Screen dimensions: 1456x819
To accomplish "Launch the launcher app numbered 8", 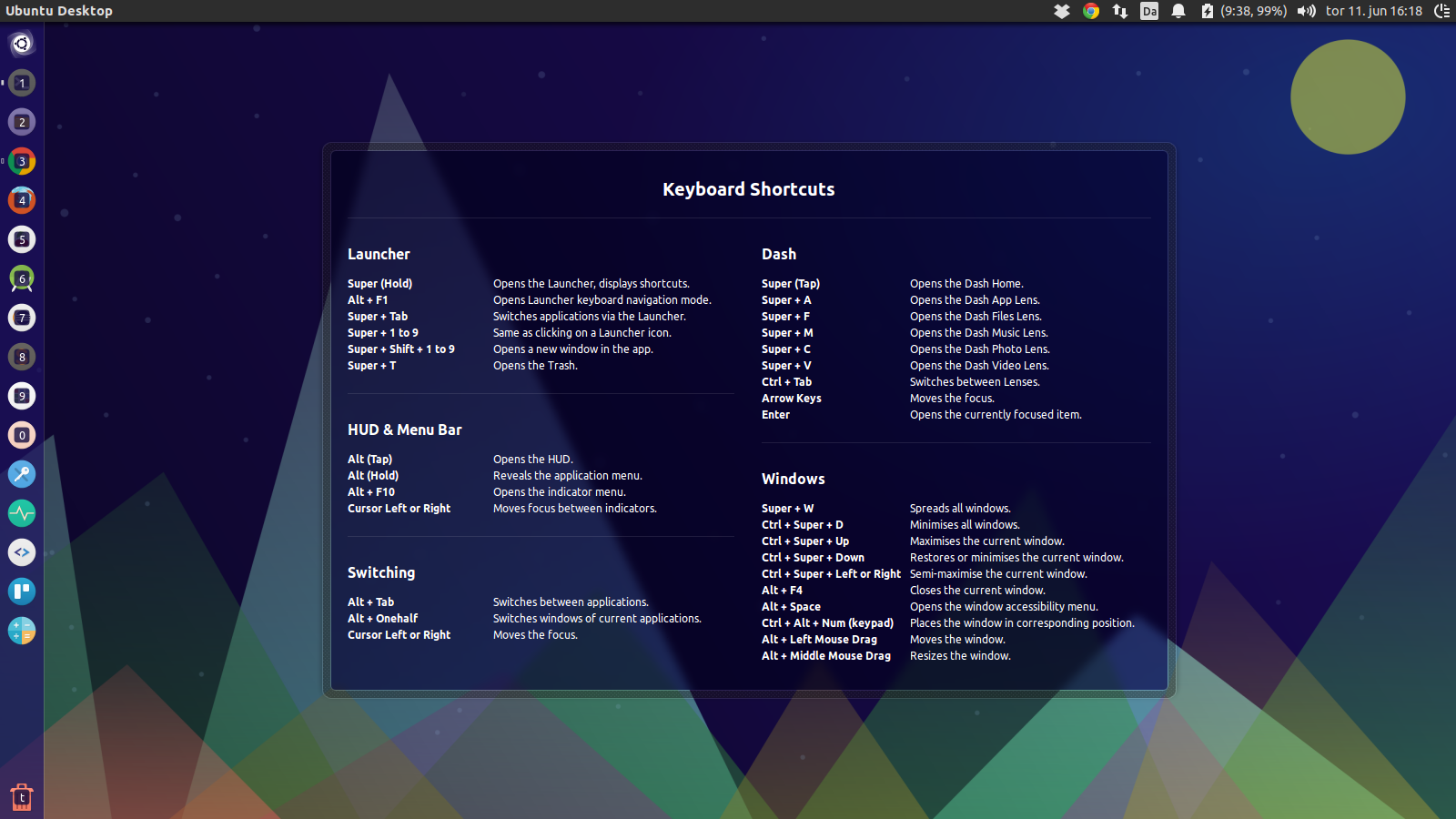I will (x=22, y=357).
